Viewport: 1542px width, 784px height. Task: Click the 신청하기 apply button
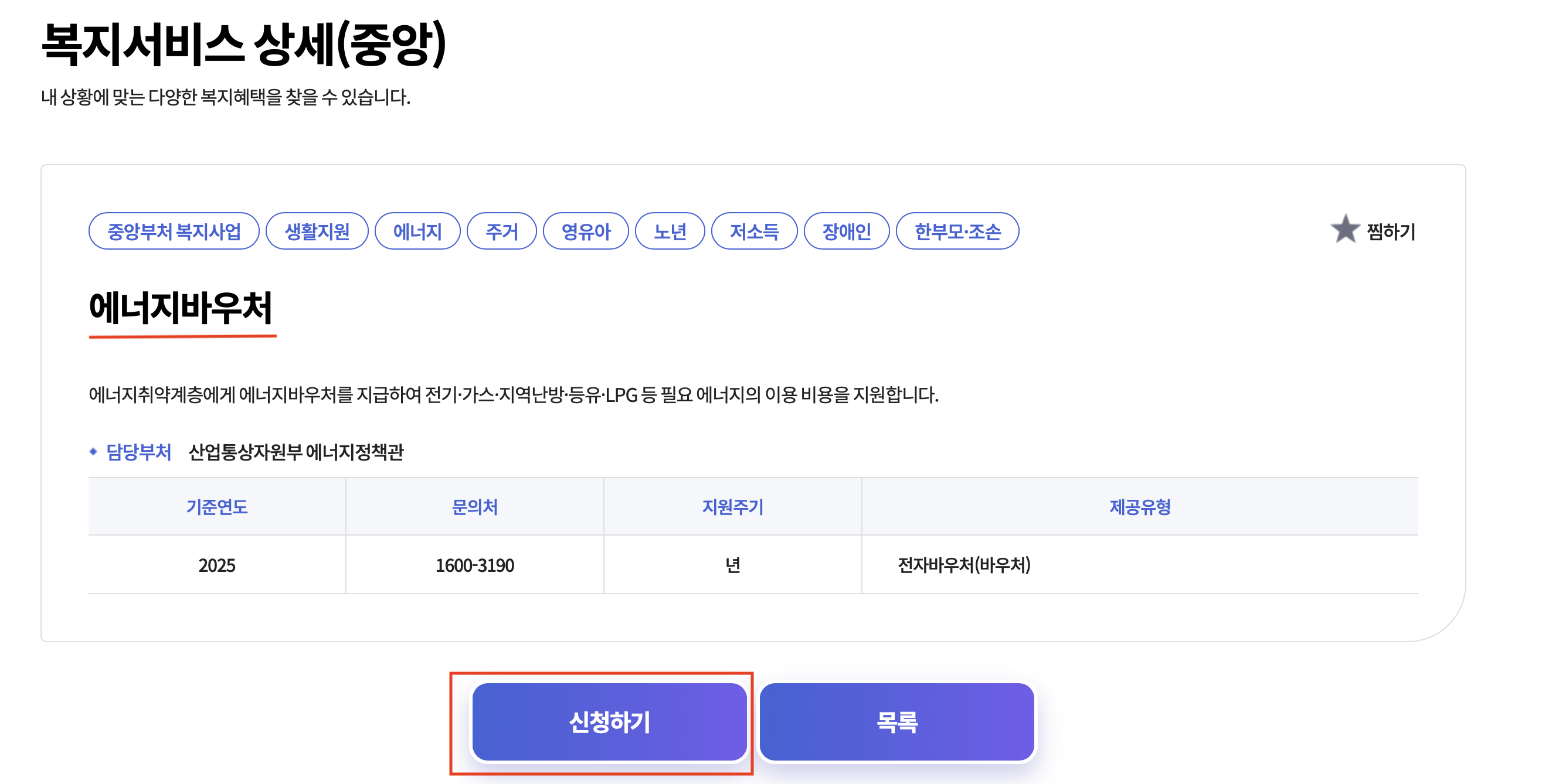click(609, 722)
